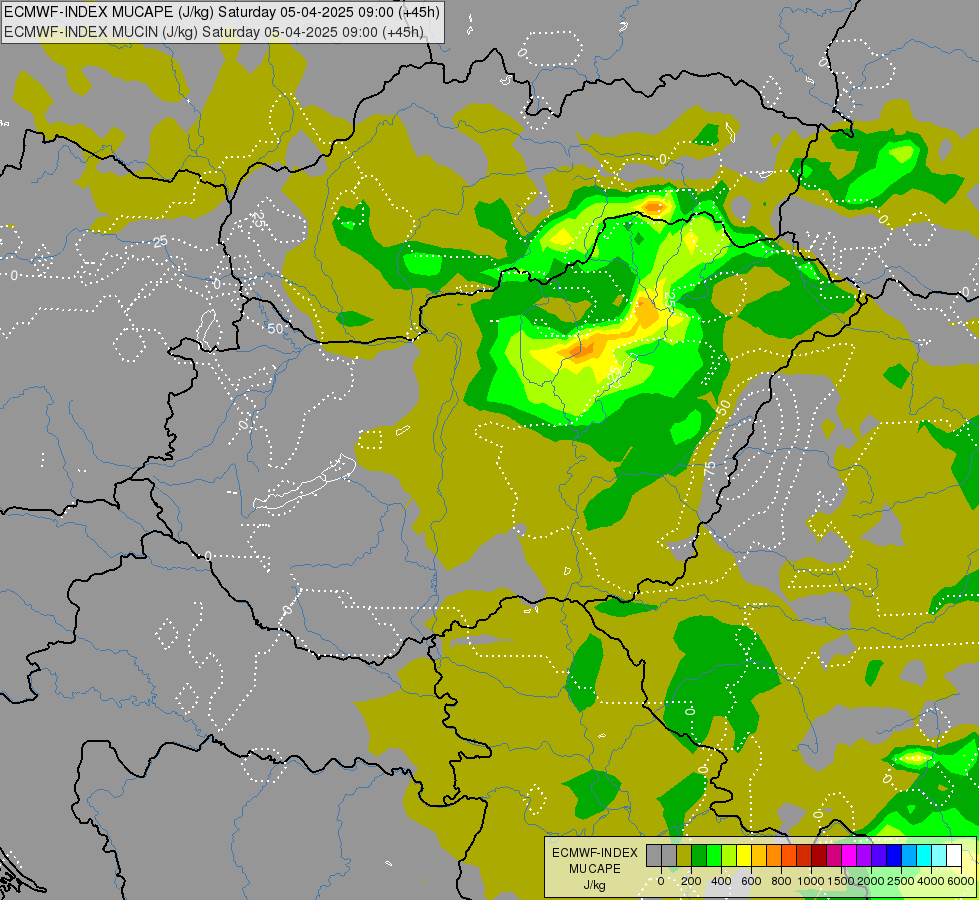Pick the dark red legend swatch
979x900 pixels.
point(819,855)
